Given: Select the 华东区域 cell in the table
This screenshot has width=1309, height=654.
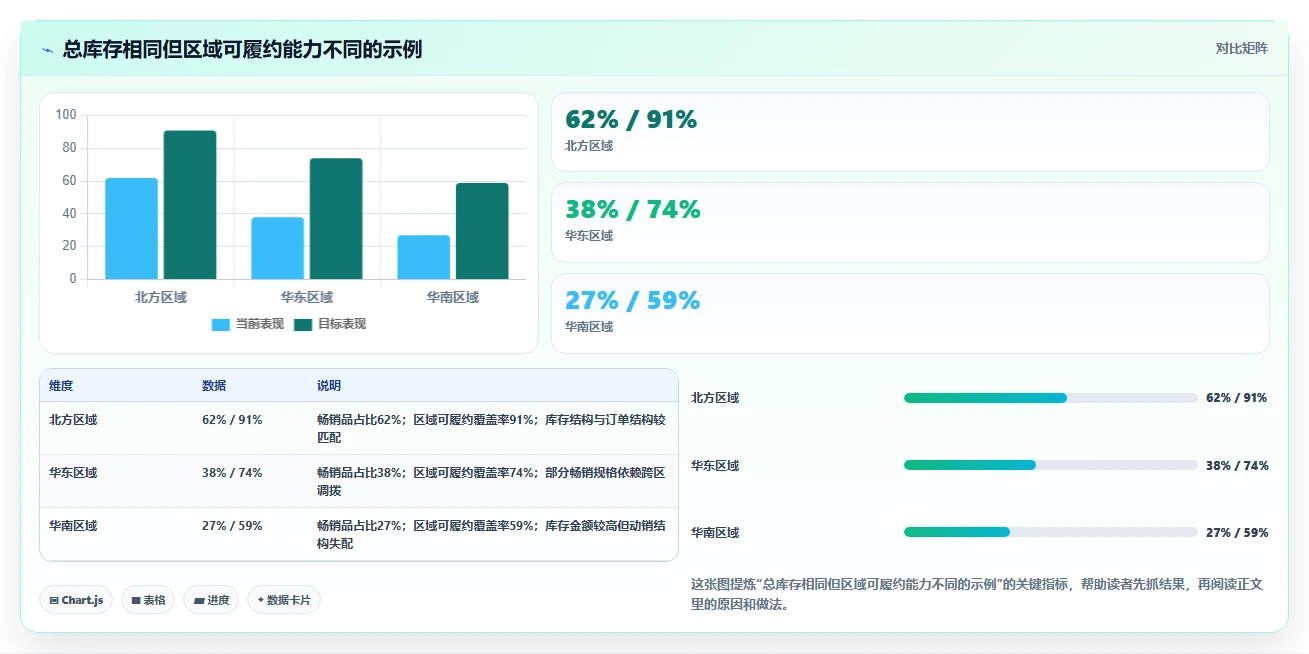Looking at the screenshot, I should point(73,473).
